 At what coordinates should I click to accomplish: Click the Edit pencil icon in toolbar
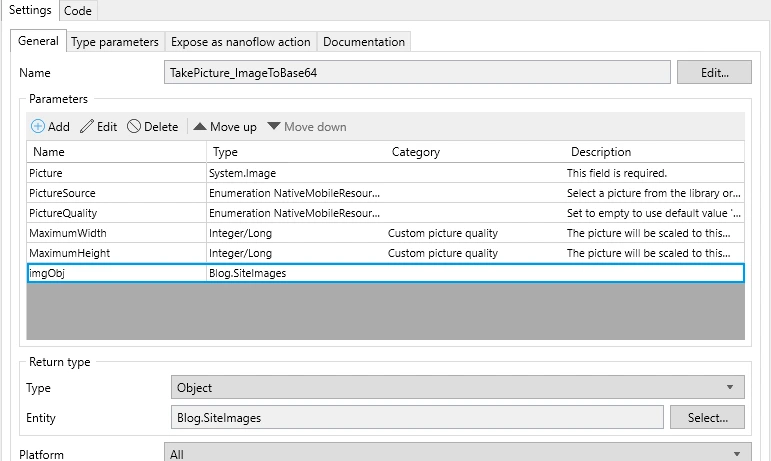click(x=87, y=127)
